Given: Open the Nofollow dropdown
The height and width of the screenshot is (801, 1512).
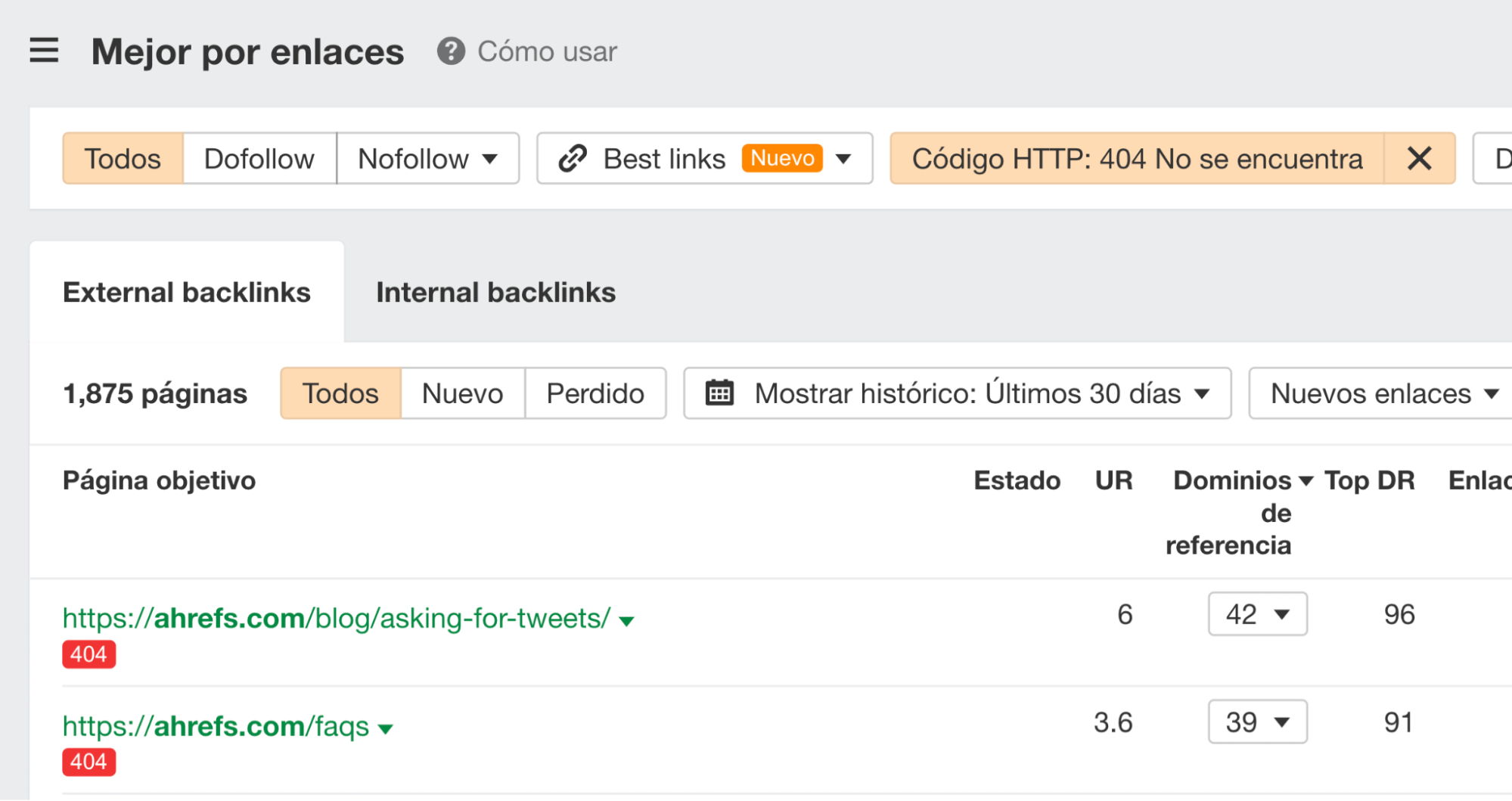Looking at the screenshot, I should [427, 158].
